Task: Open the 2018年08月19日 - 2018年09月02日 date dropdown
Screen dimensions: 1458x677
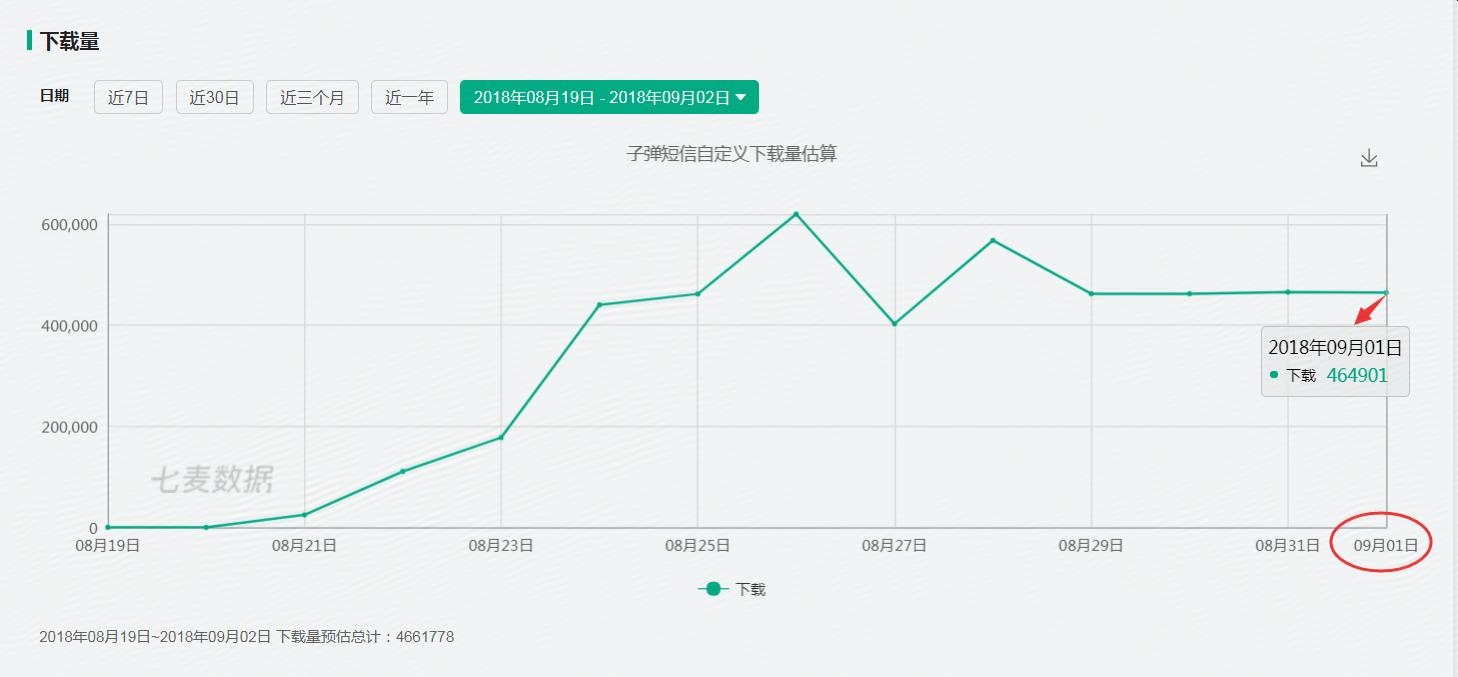Action: pos(607,97)
